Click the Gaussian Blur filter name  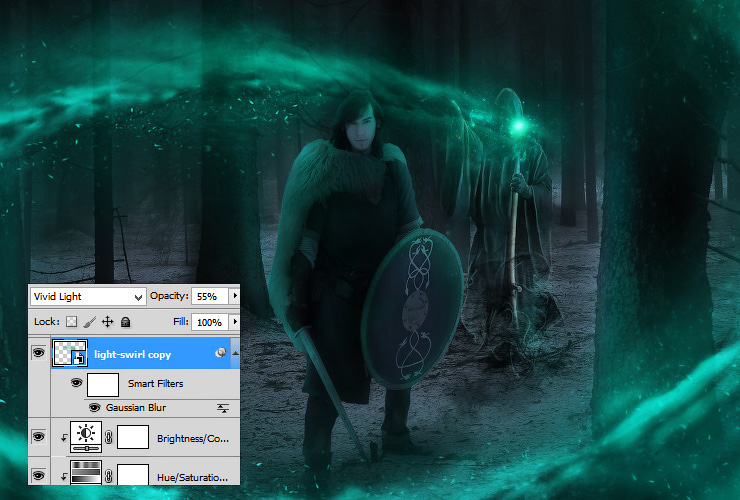pos(136,407)
